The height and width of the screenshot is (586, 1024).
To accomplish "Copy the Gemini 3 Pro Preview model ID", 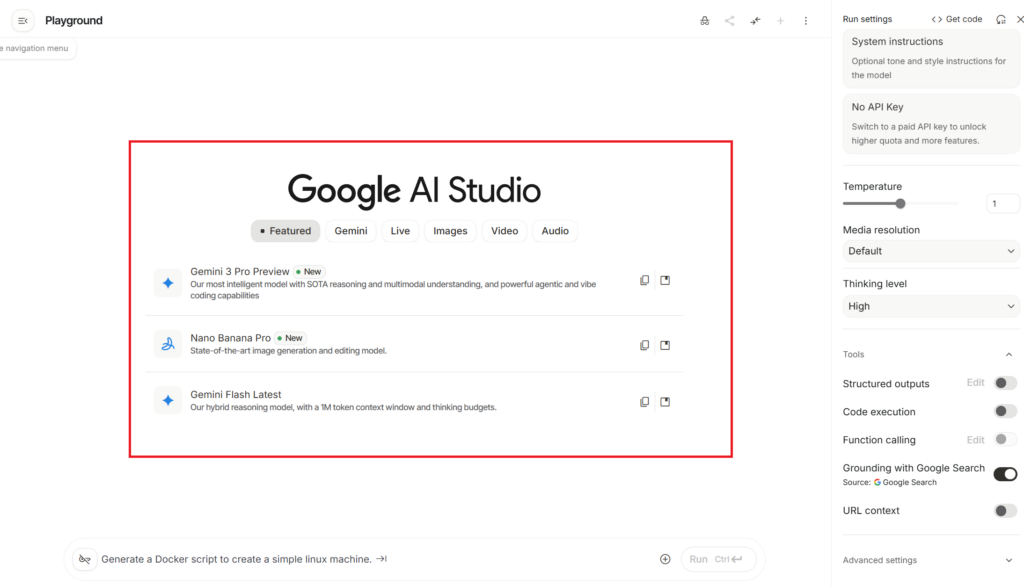I will [x=645, y=280].
